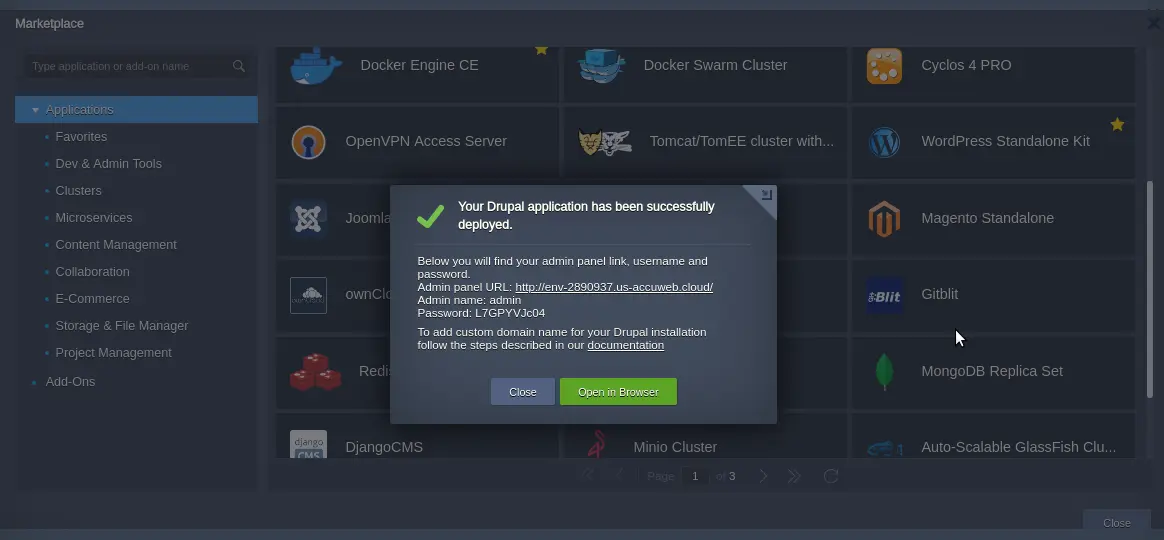This screenshot has height=540, width=1164.
Task: Click the WordPress Standalone Kit logo
Action: click(x=884, y=142)
